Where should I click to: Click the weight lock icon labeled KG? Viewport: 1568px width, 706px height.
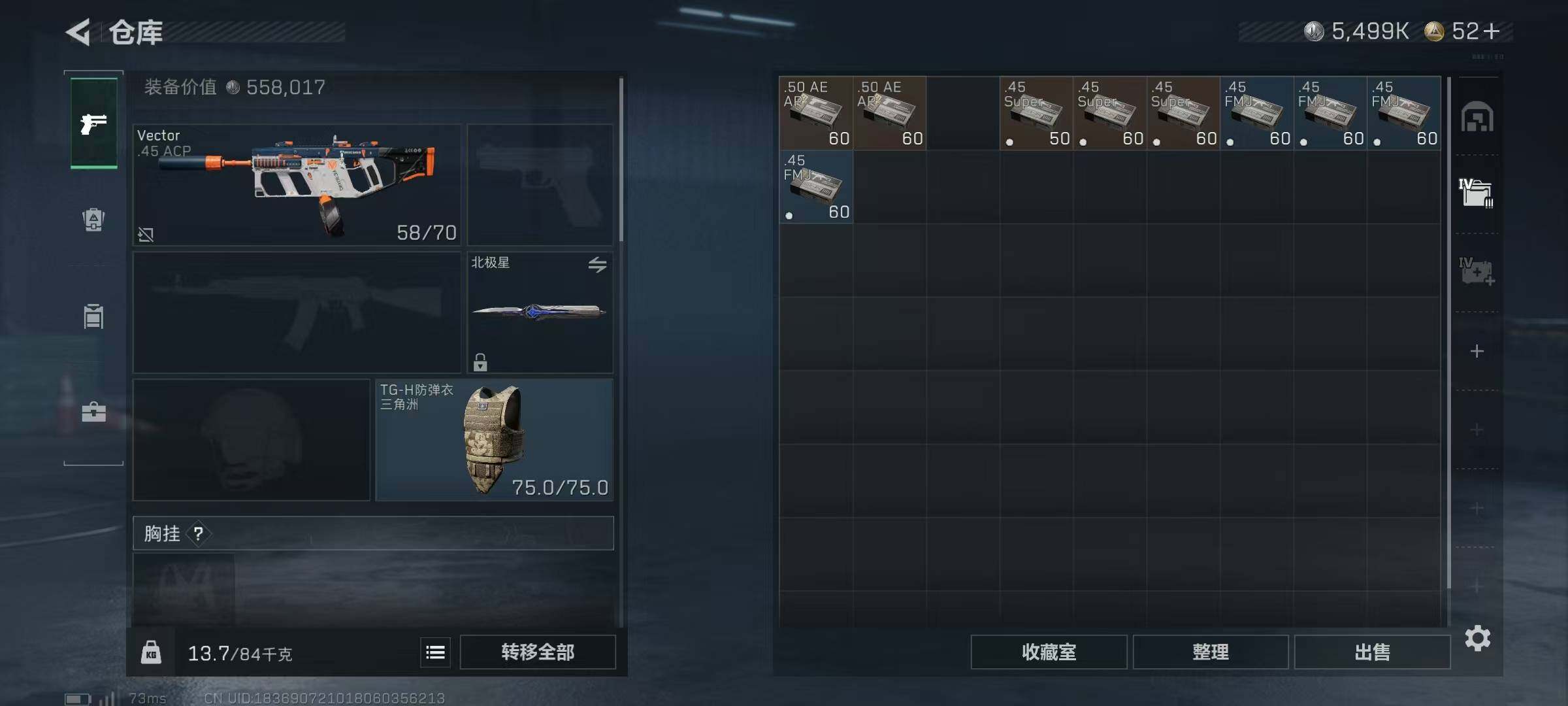(x=151, y=652)
